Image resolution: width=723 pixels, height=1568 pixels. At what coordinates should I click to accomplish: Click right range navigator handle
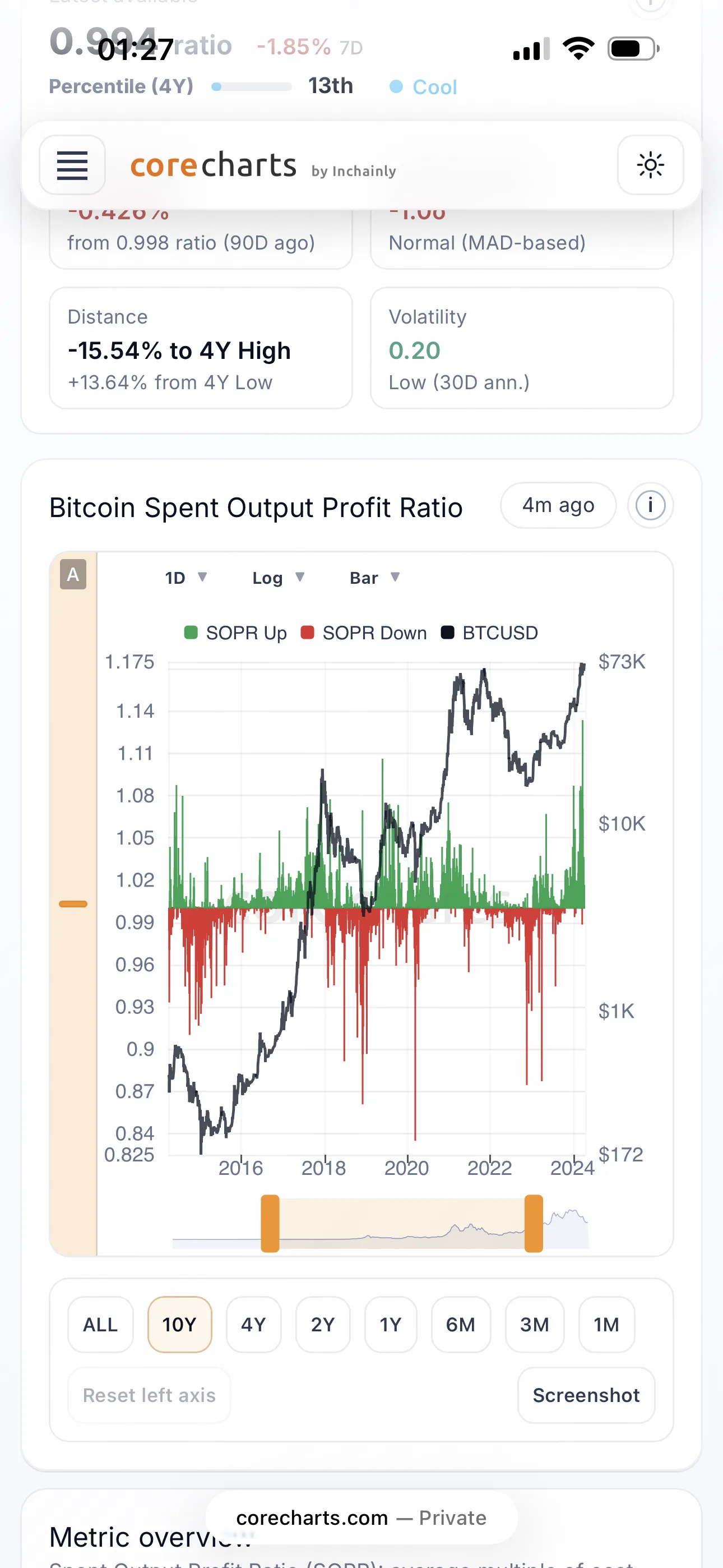point(534,1224)
